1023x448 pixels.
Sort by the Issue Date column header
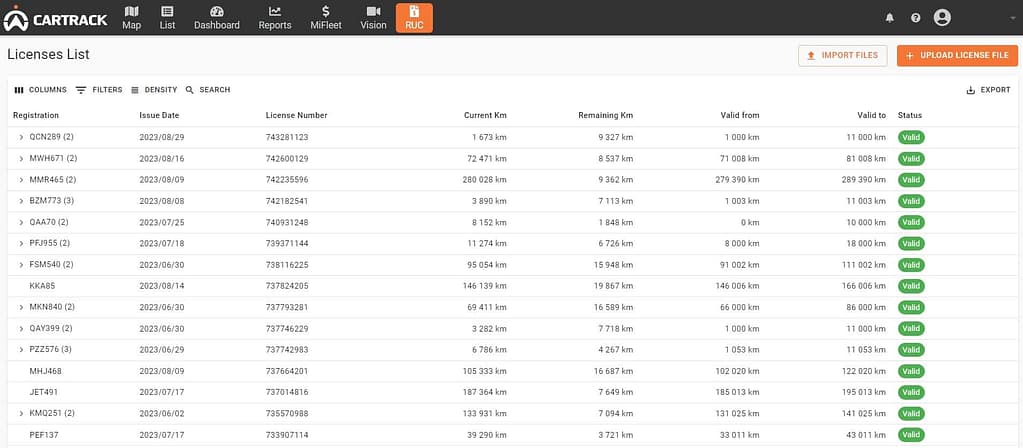[159, 115]
